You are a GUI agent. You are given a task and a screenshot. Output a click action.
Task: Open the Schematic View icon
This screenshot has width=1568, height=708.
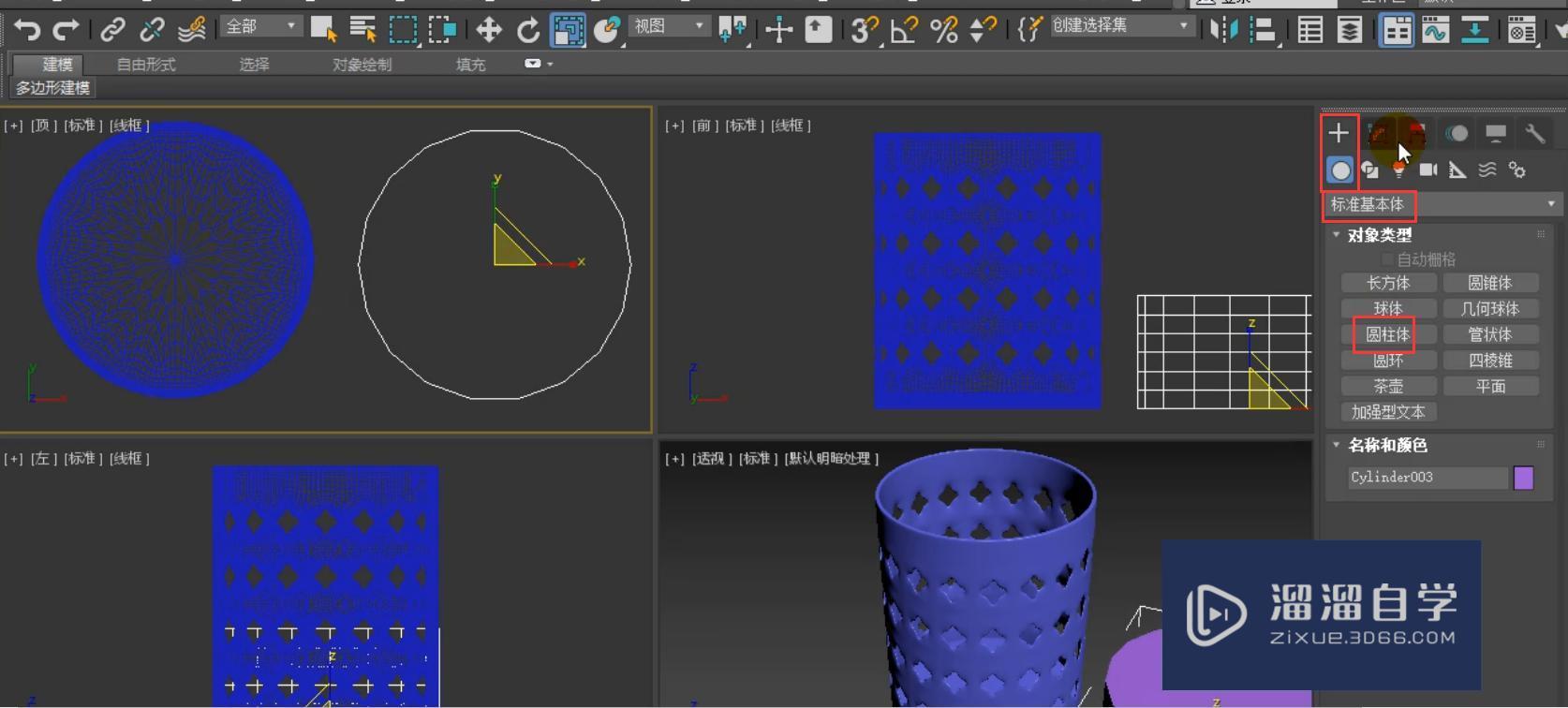[1474, 30]
